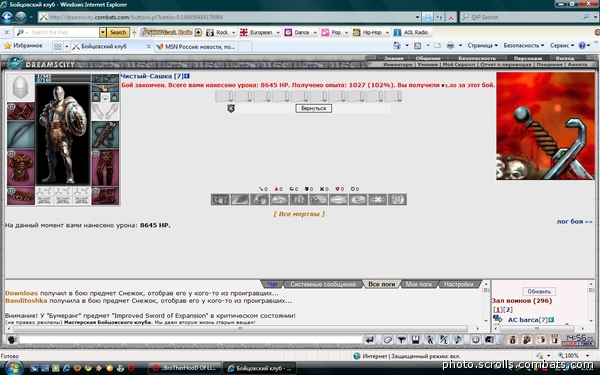Click the info icon next to player name
The image size is (600, 375).
(187, 76)
